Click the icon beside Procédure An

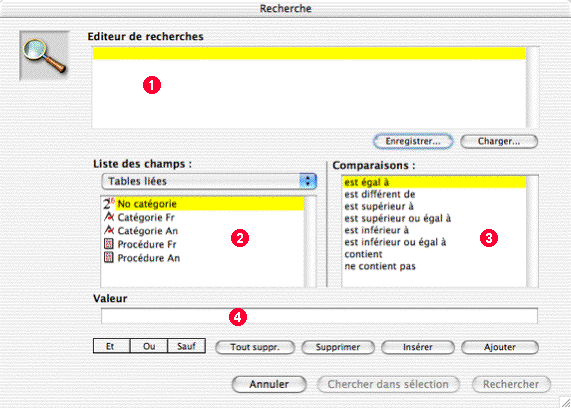pos(109,258)
